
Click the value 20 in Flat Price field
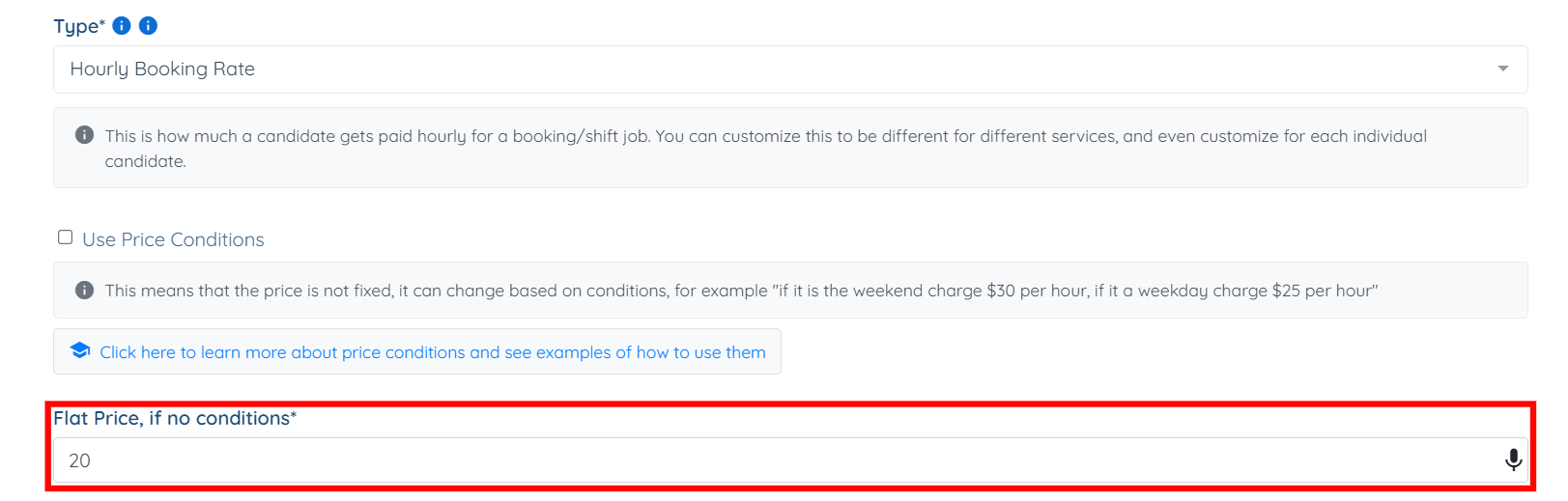[x=79, y=461]
